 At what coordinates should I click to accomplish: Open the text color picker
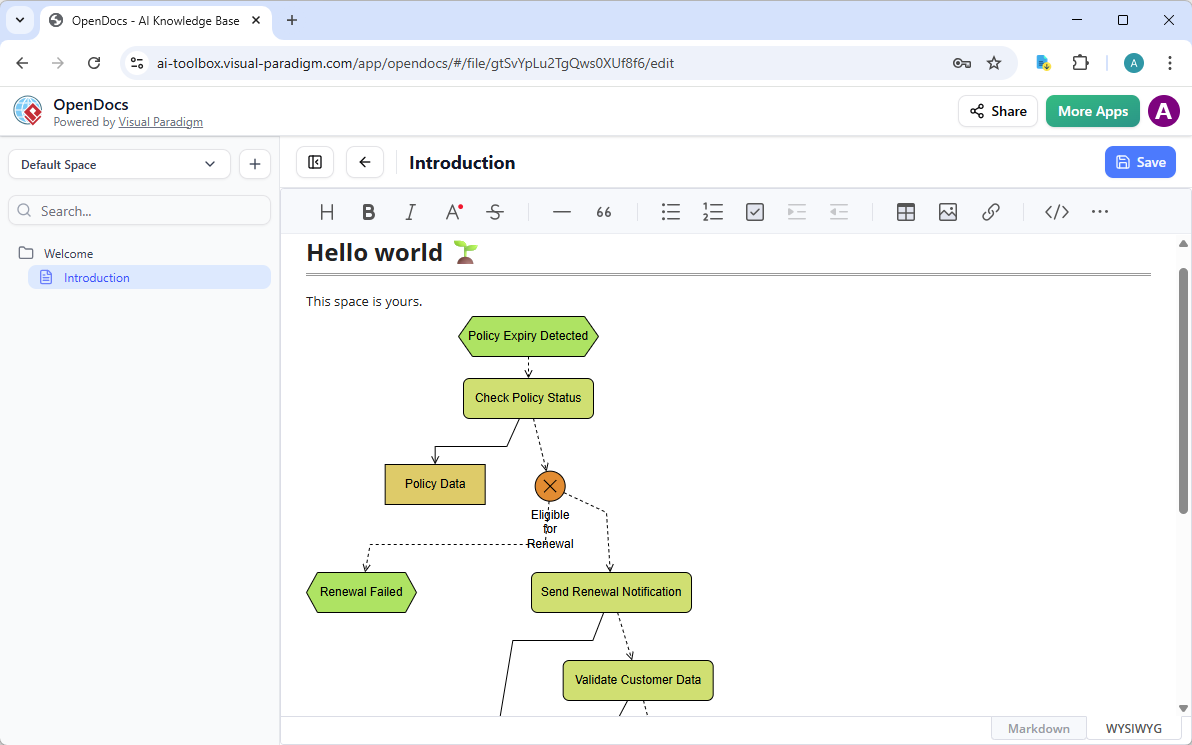(x=452, y=211)
